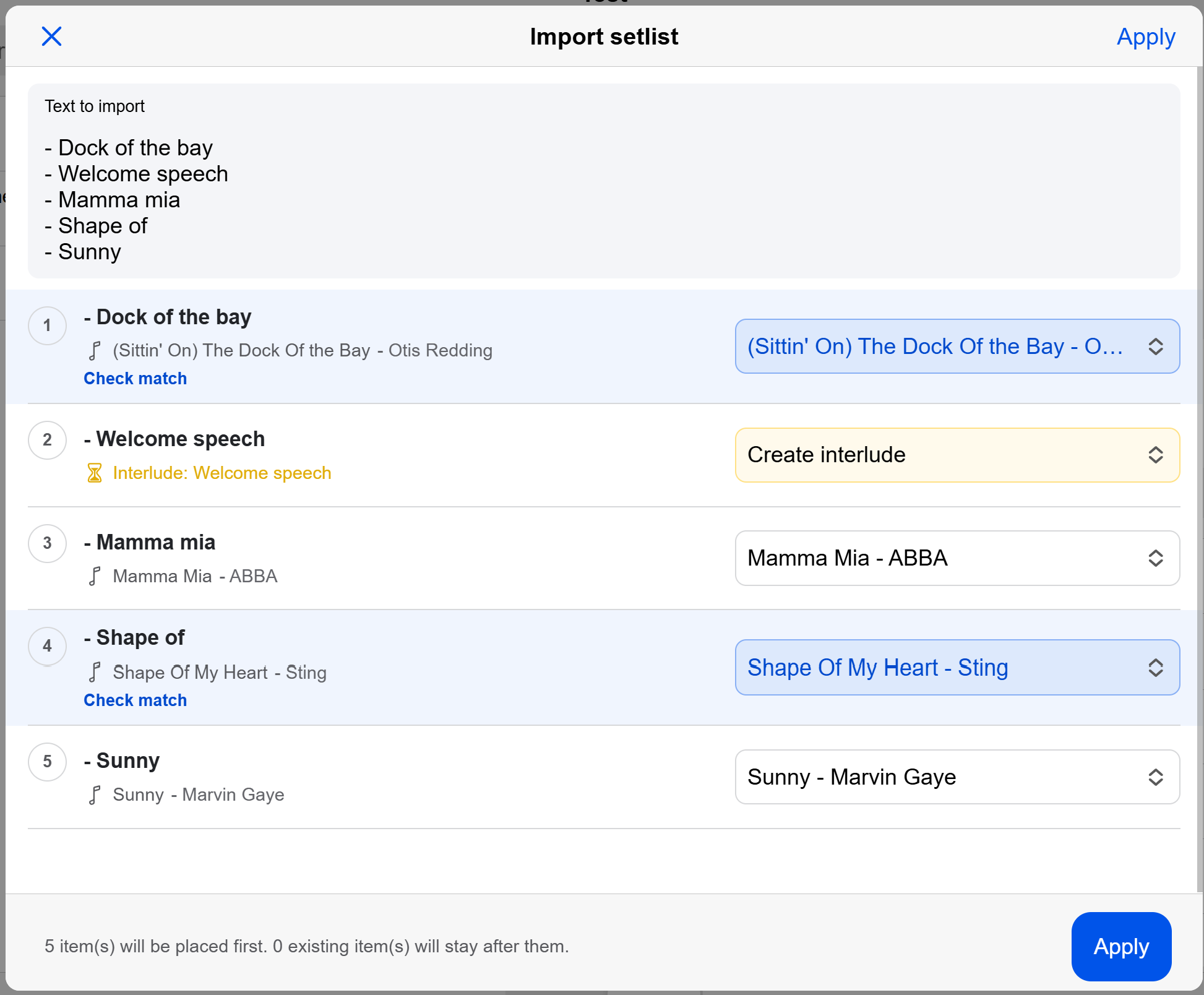Click the 'Import setlist' dialog title

click(x=604, y=37)
